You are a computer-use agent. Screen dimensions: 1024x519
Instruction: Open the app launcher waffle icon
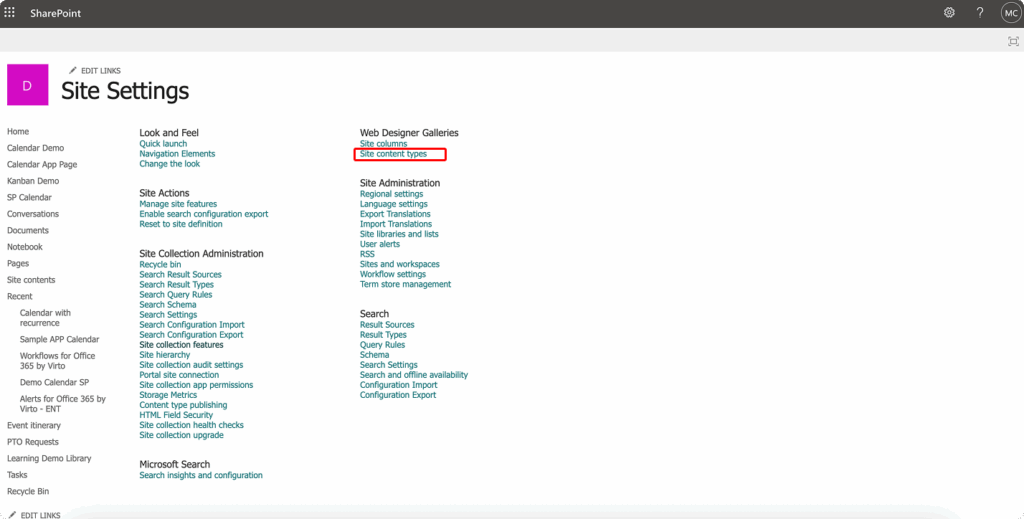[x=10, y=13]
